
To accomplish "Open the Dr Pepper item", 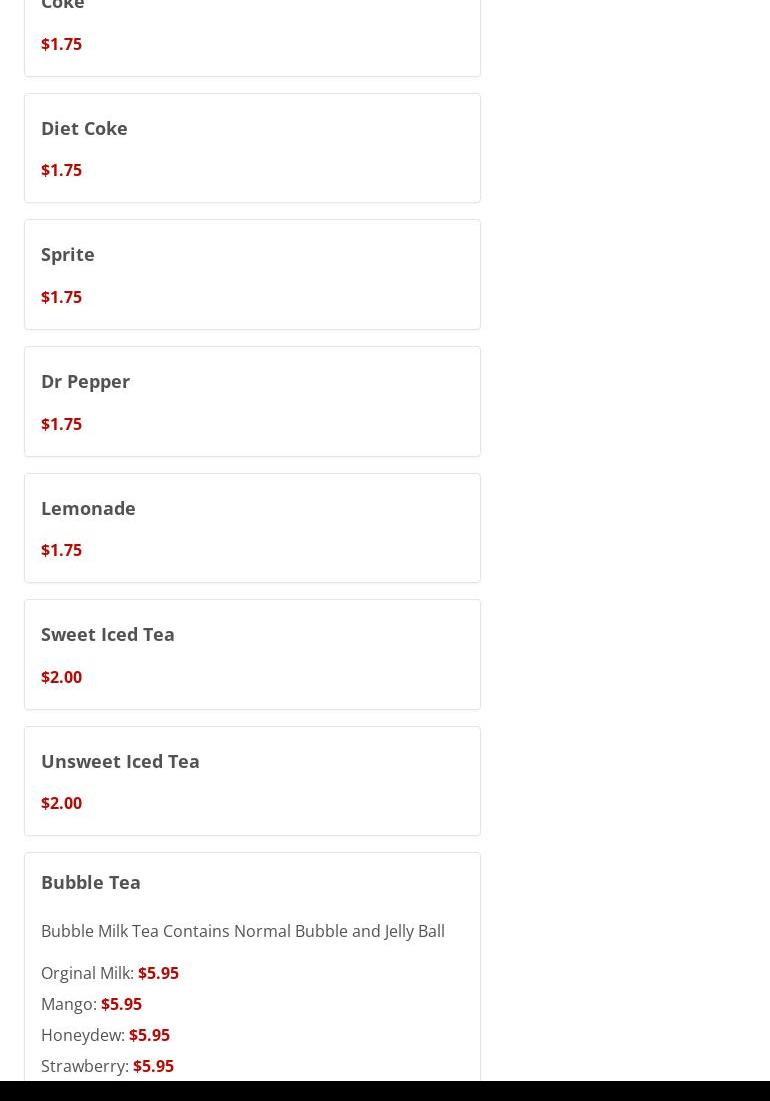I will 252,402.
